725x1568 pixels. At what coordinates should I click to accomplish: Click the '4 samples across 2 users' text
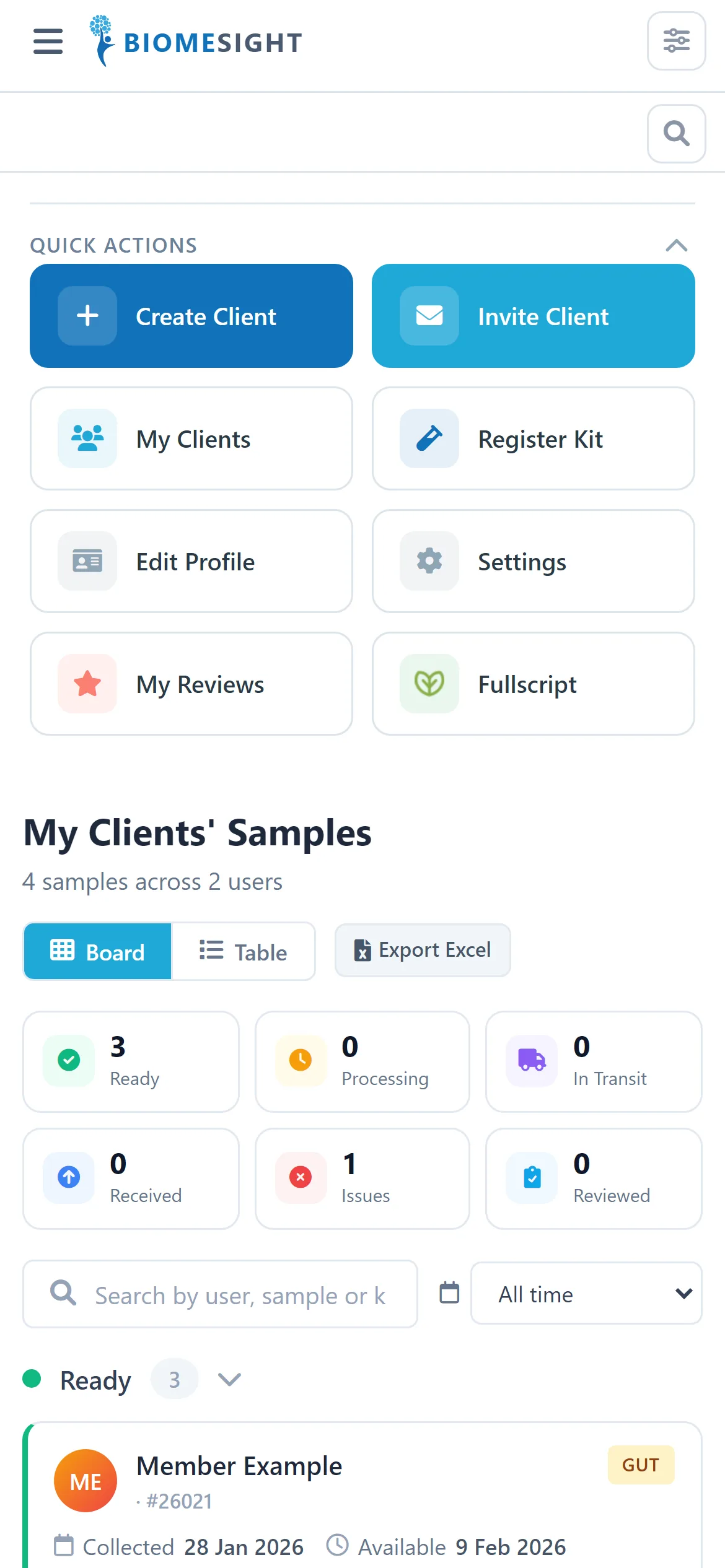[x=152, y=881]
